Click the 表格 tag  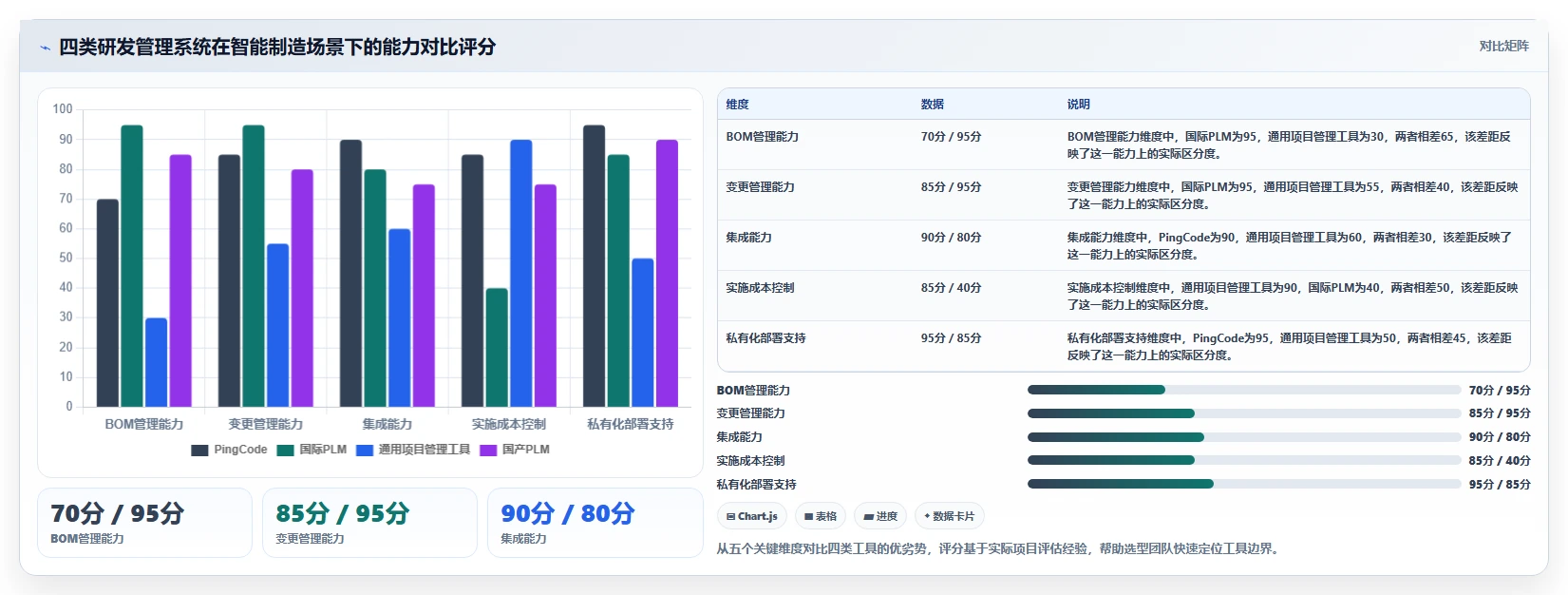821,516
